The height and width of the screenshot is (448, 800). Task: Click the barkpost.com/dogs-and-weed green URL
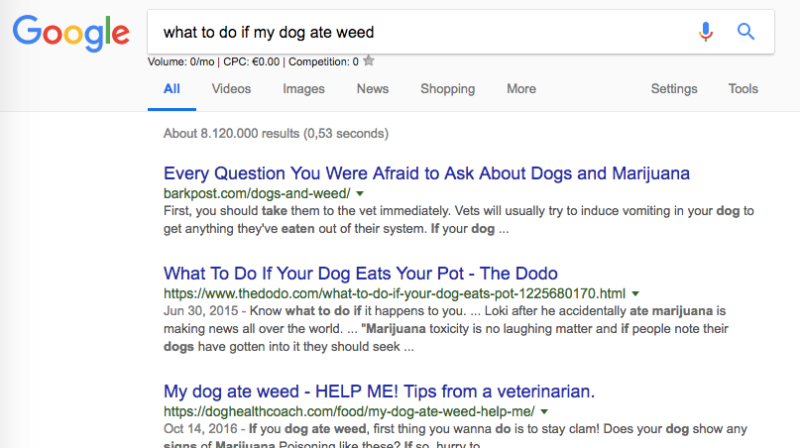(x=256, y=193)
